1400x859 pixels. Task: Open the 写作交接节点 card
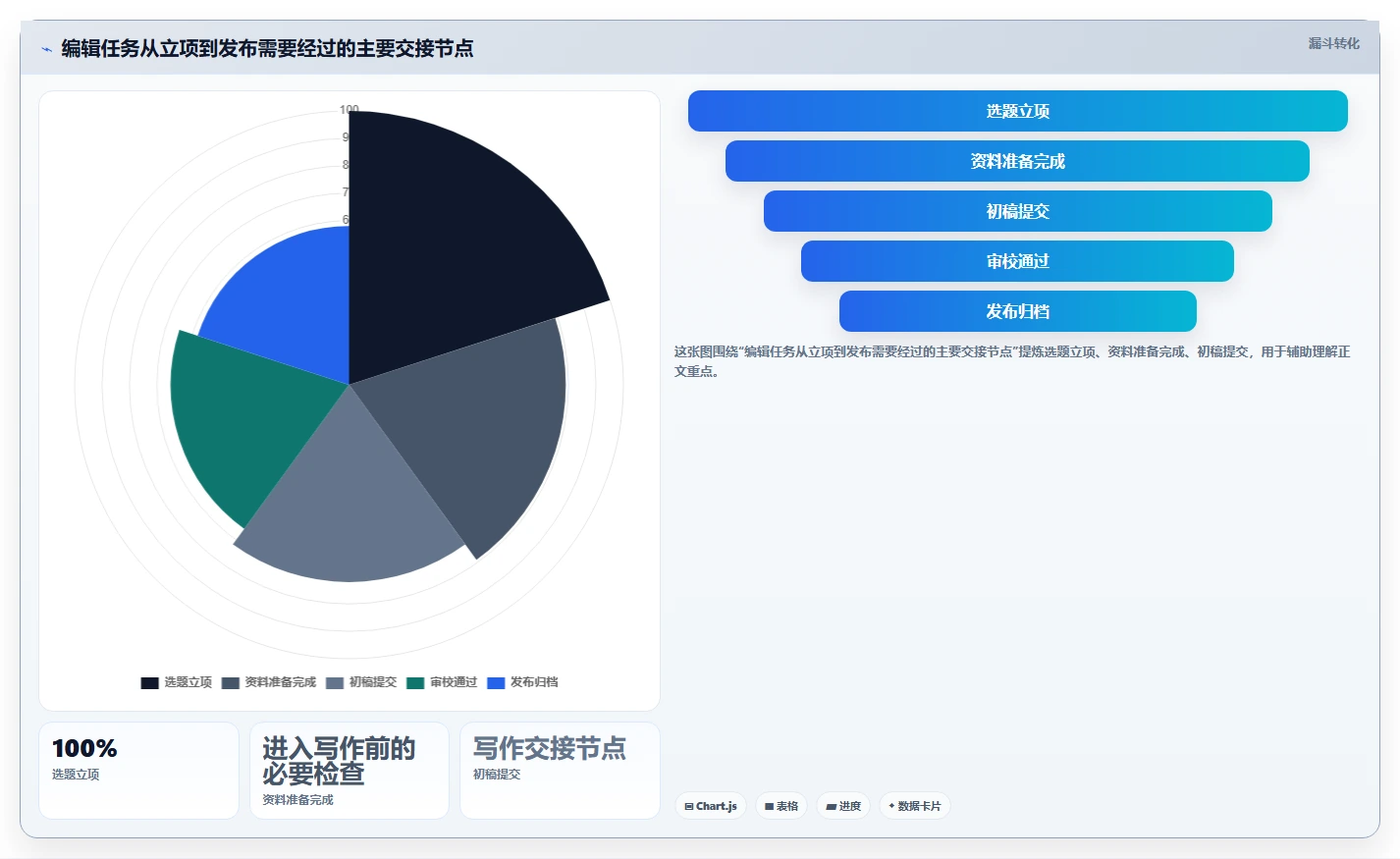click(x=560, y=771)
